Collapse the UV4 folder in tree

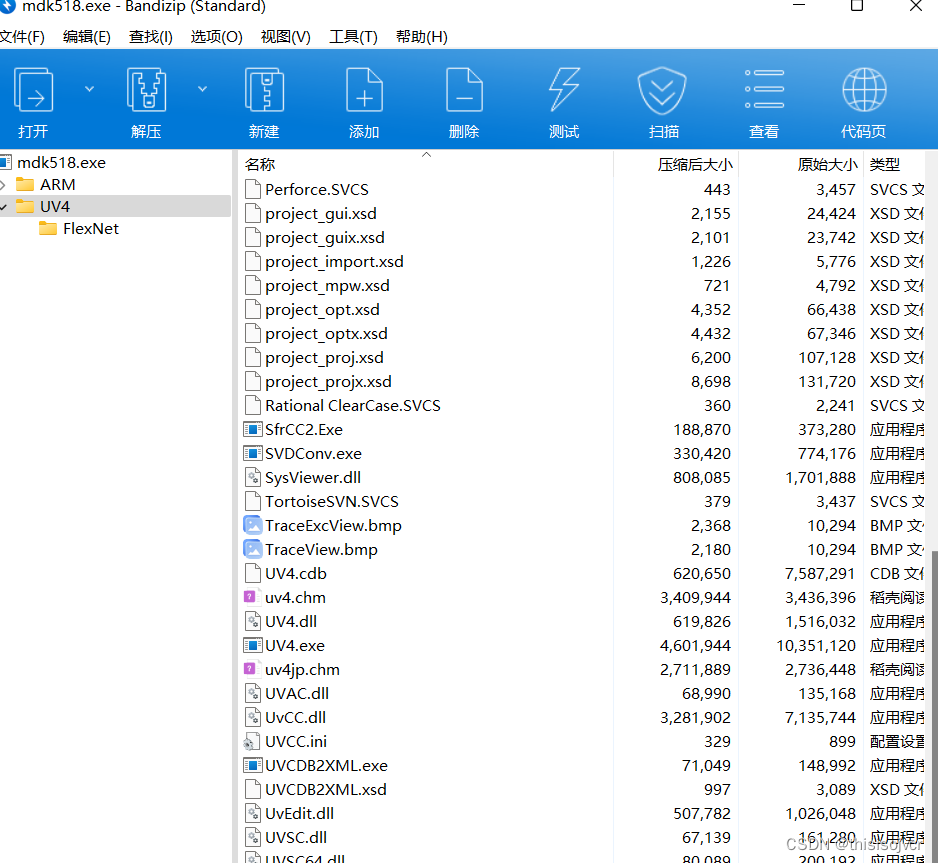(3, 207)
